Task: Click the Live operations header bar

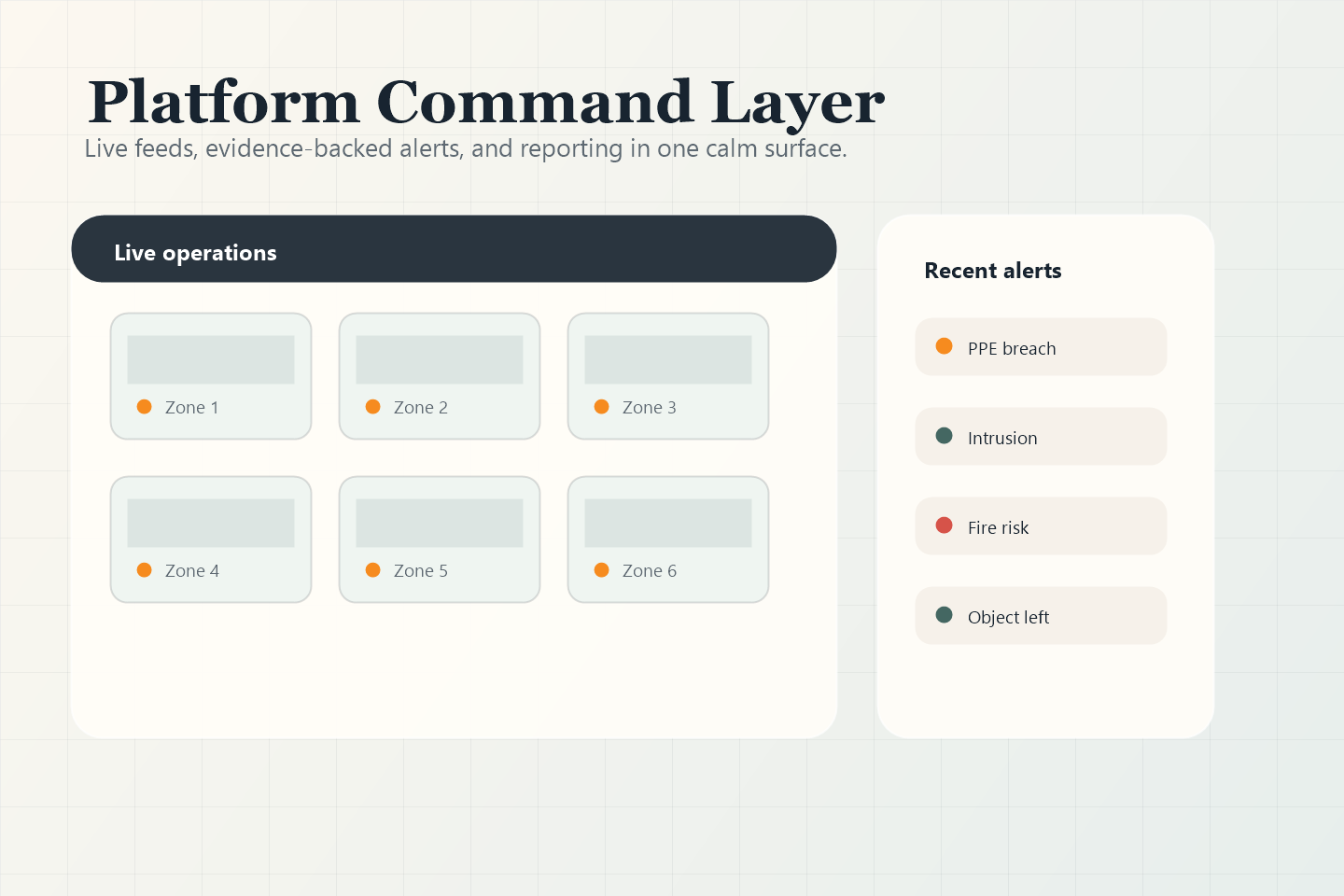Action: [454, 249]
